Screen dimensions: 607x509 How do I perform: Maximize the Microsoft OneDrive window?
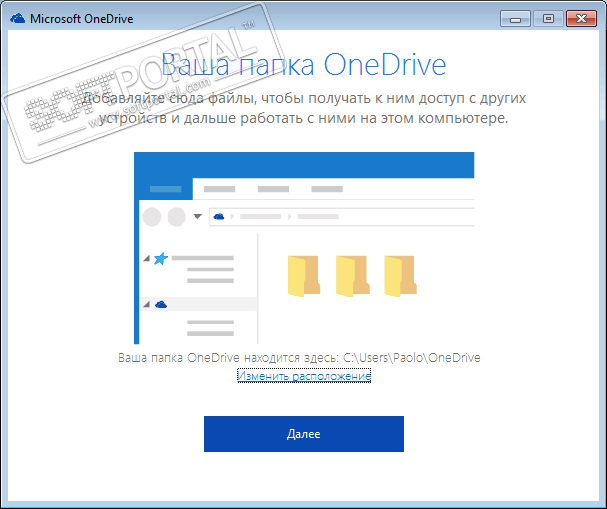tap(548, 19)
